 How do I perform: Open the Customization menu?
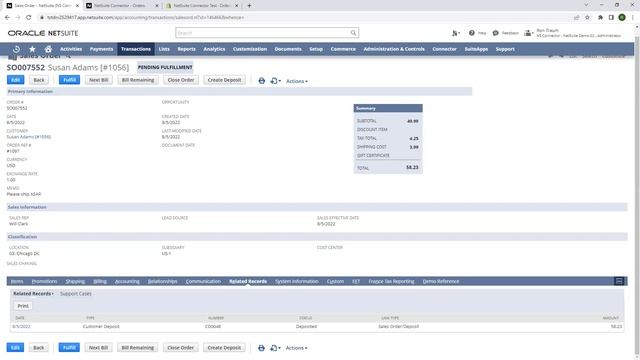(250, 49)
